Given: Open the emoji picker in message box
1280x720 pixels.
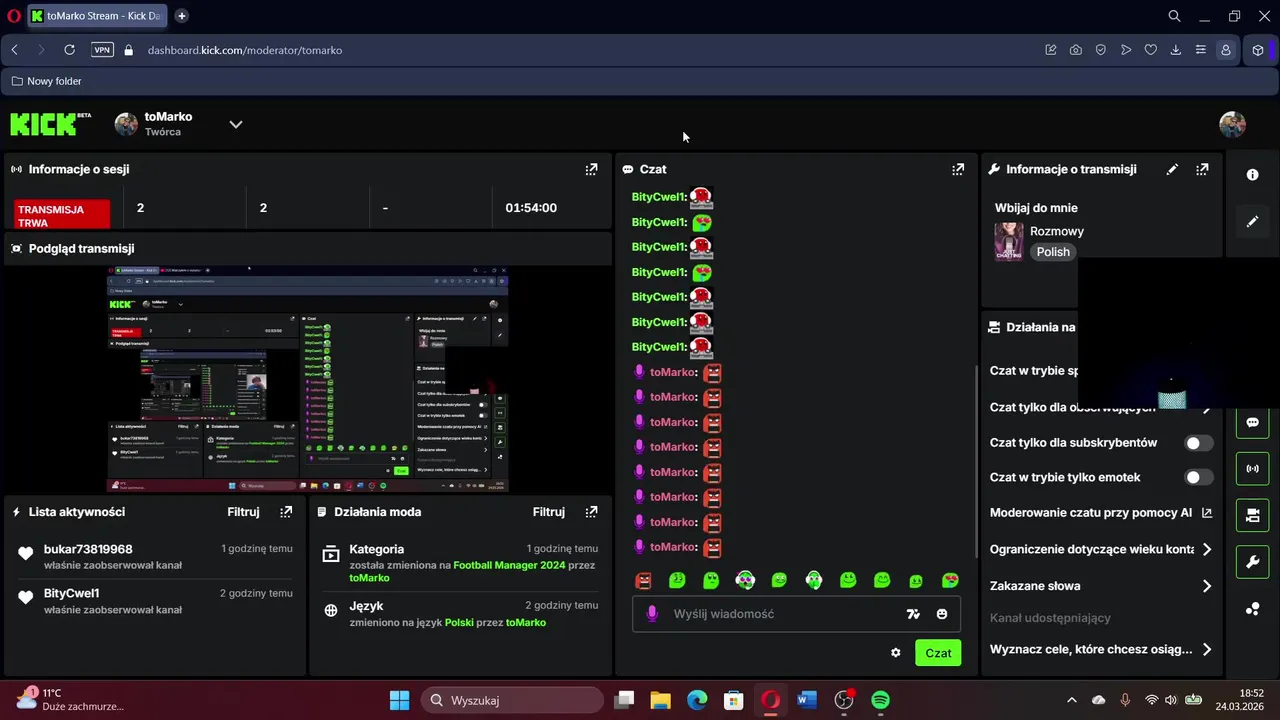Looking at the screenshot, I should [x=942, y=614].
